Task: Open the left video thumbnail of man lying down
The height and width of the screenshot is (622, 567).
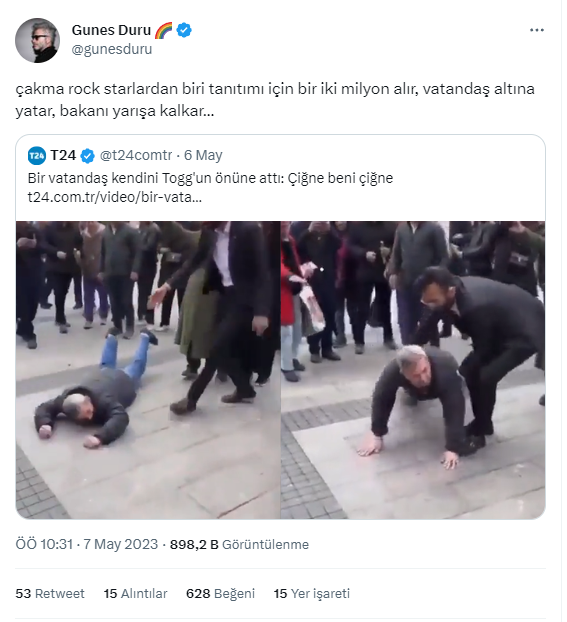Action: (148, 370)
